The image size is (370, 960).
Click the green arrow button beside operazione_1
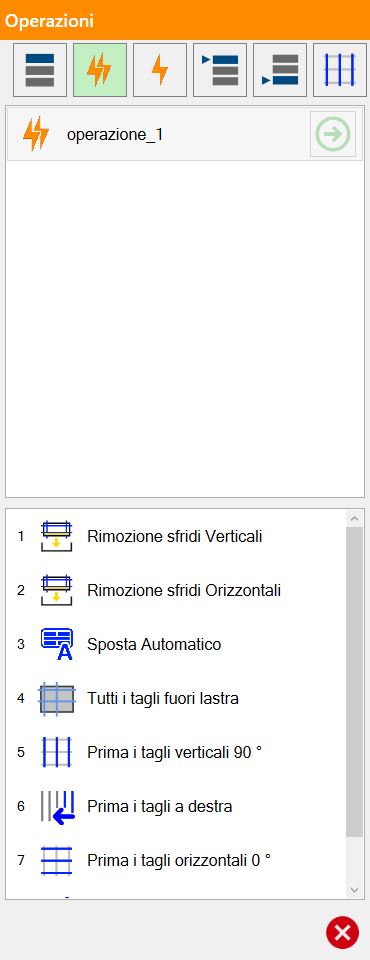point(333,134)
